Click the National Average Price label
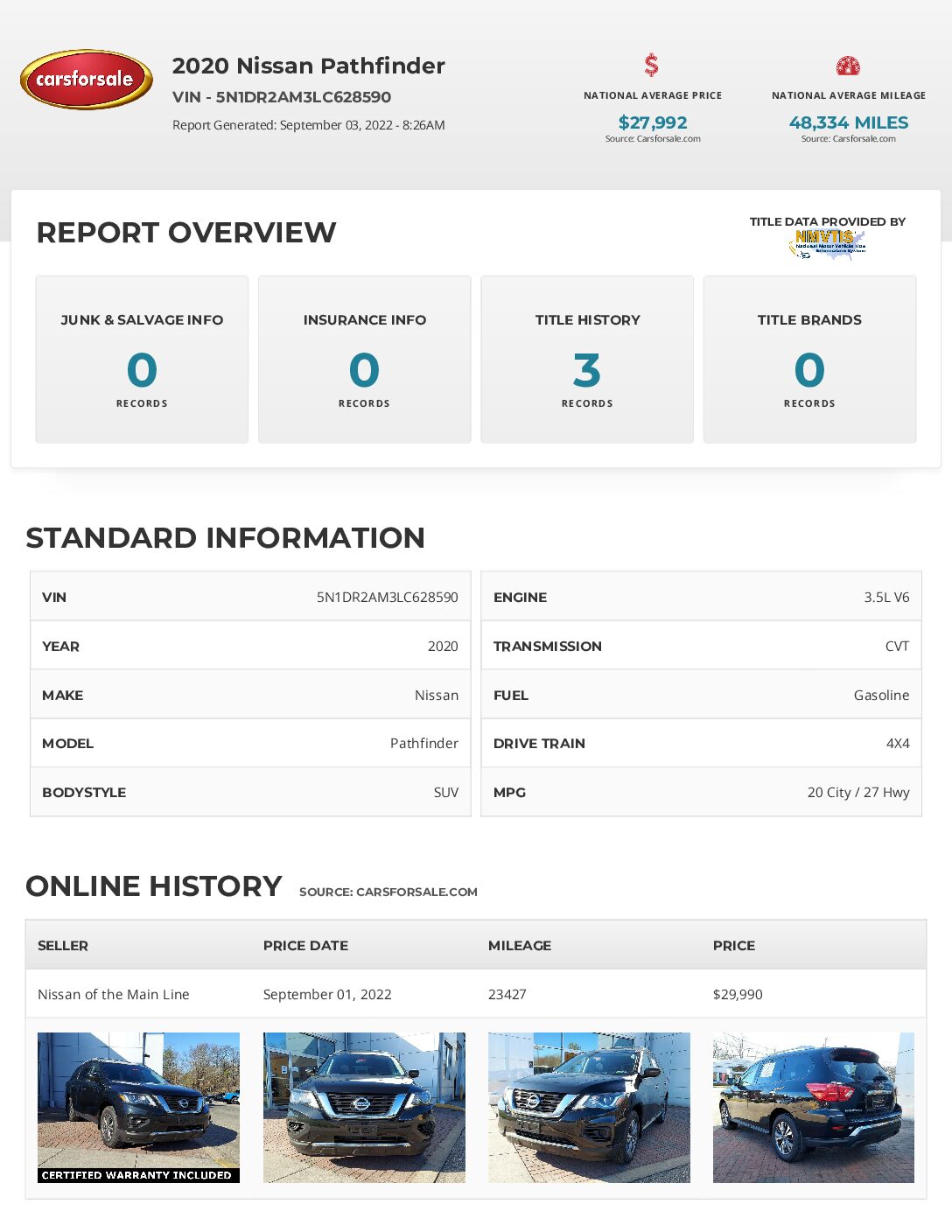This screenshot has height=1232, width=952. click(x=653, y=95)
